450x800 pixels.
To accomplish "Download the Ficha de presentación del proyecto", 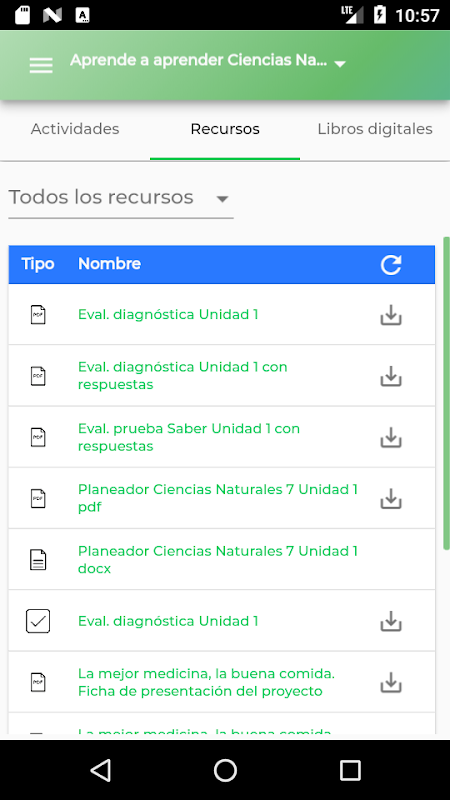I will pyautogui.click(x=391, y=682).
